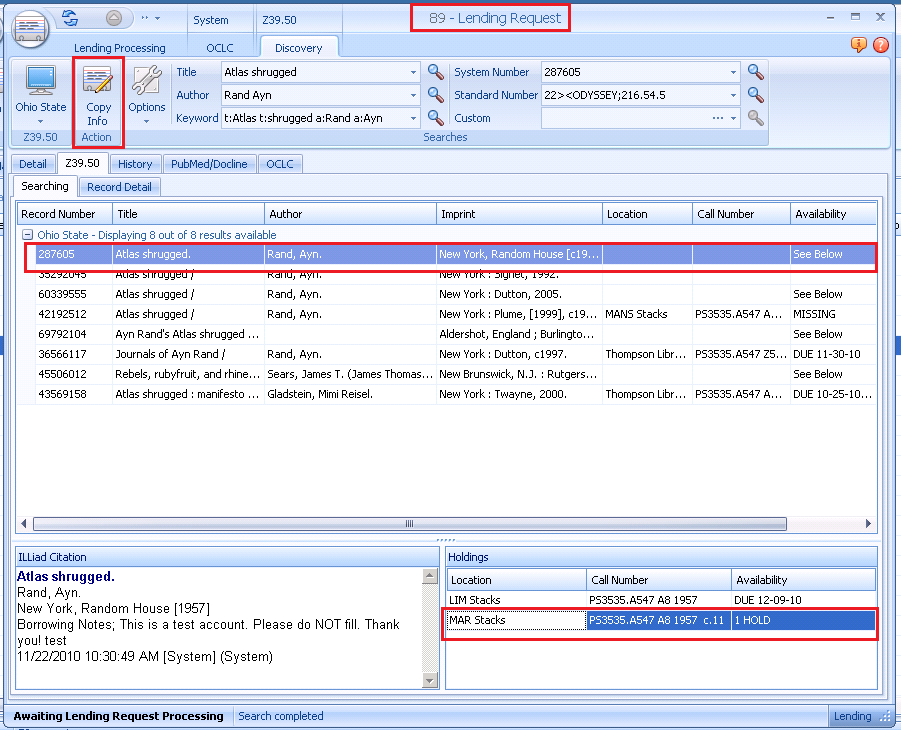Click the red help question mark icon
Image resolution: width=901 pixels, height=730 pixels.
tap(880, 45)
